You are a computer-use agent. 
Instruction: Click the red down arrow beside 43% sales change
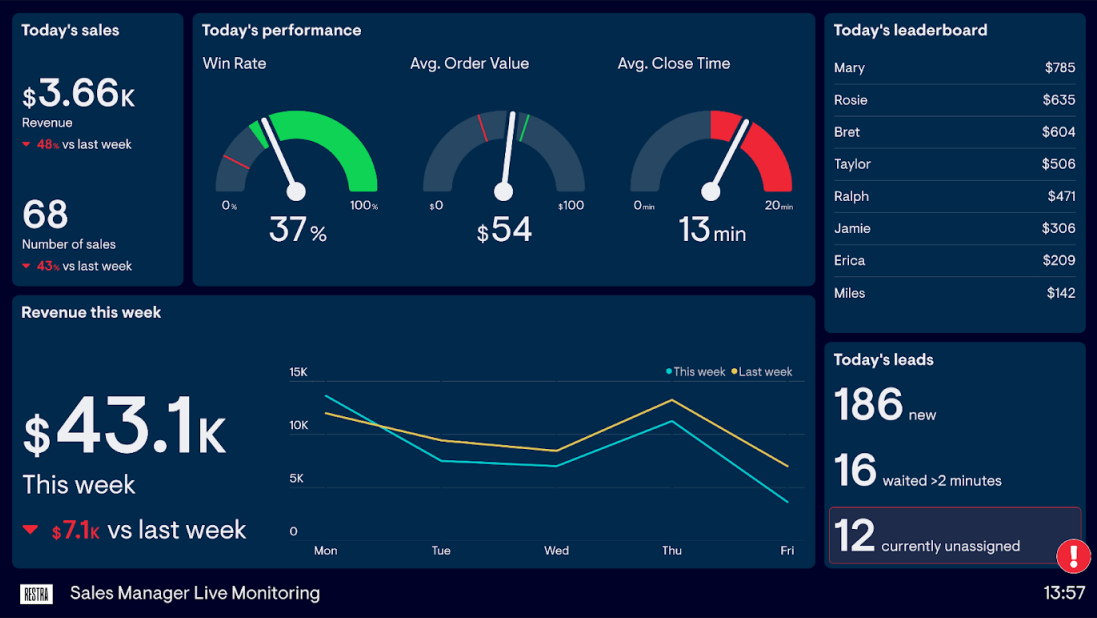coord(26,266)
